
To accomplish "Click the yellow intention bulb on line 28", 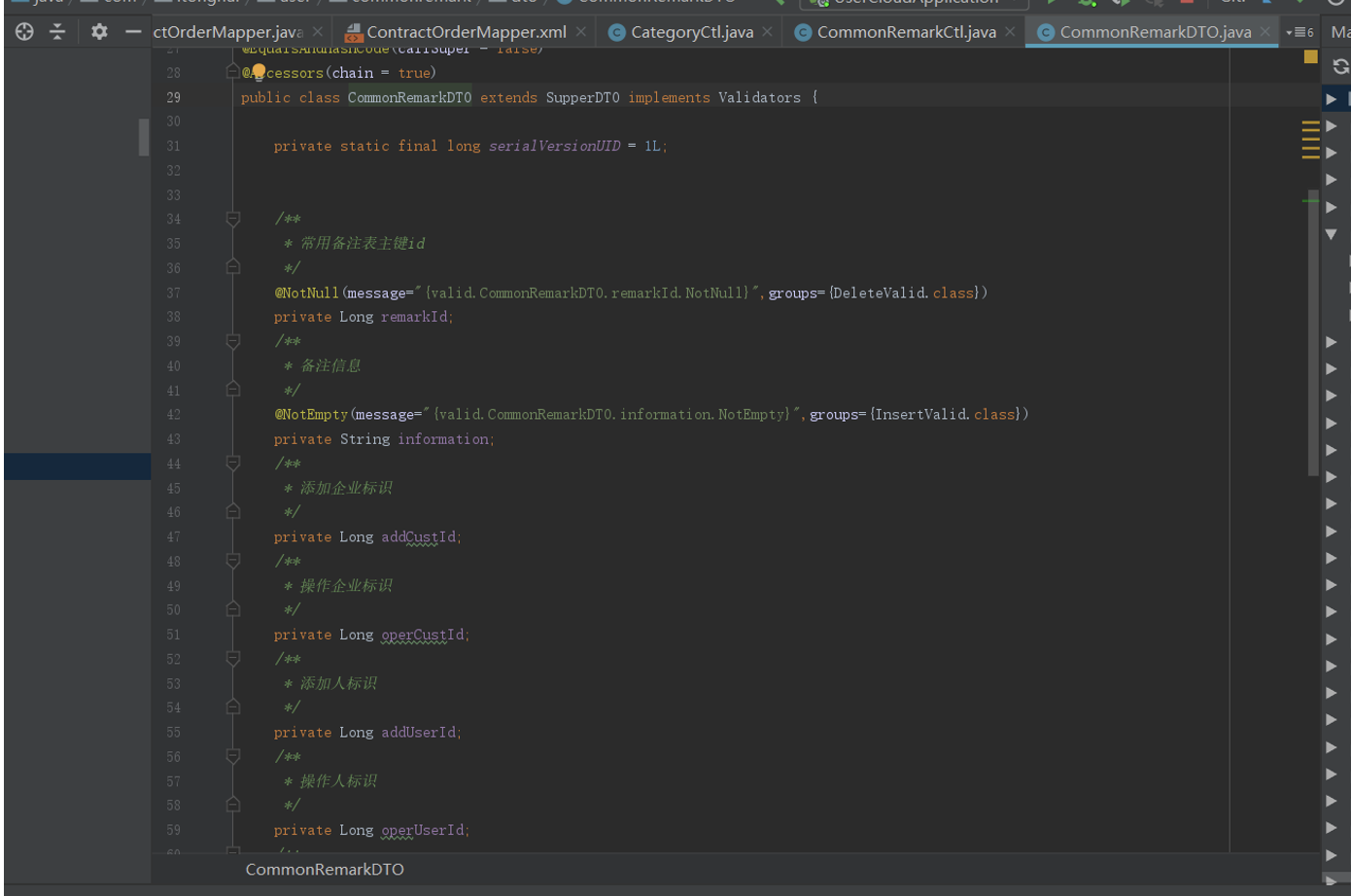I will pos(259,71).
